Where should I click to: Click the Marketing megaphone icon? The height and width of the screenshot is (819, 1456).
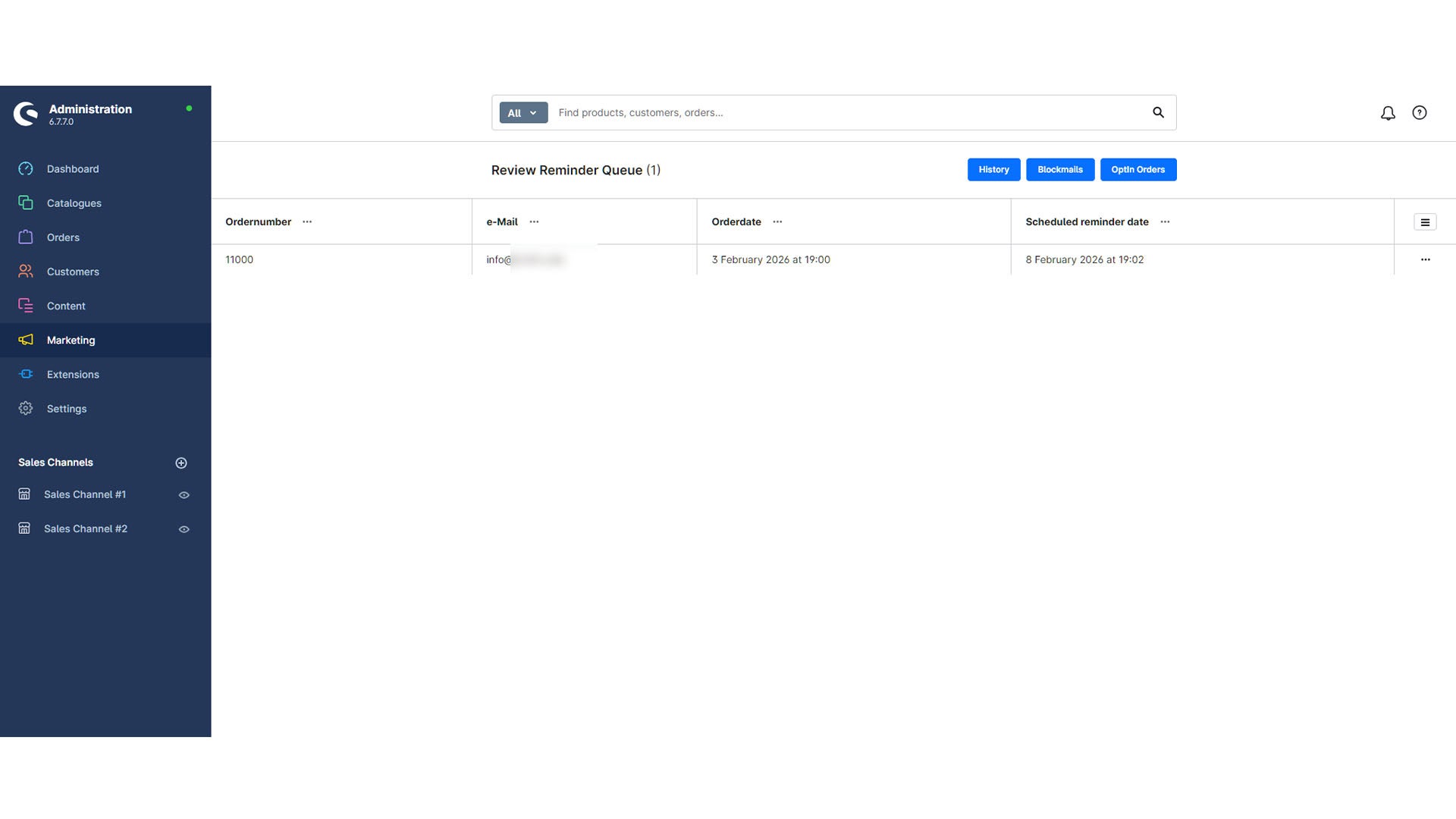(x=26, y=340)
